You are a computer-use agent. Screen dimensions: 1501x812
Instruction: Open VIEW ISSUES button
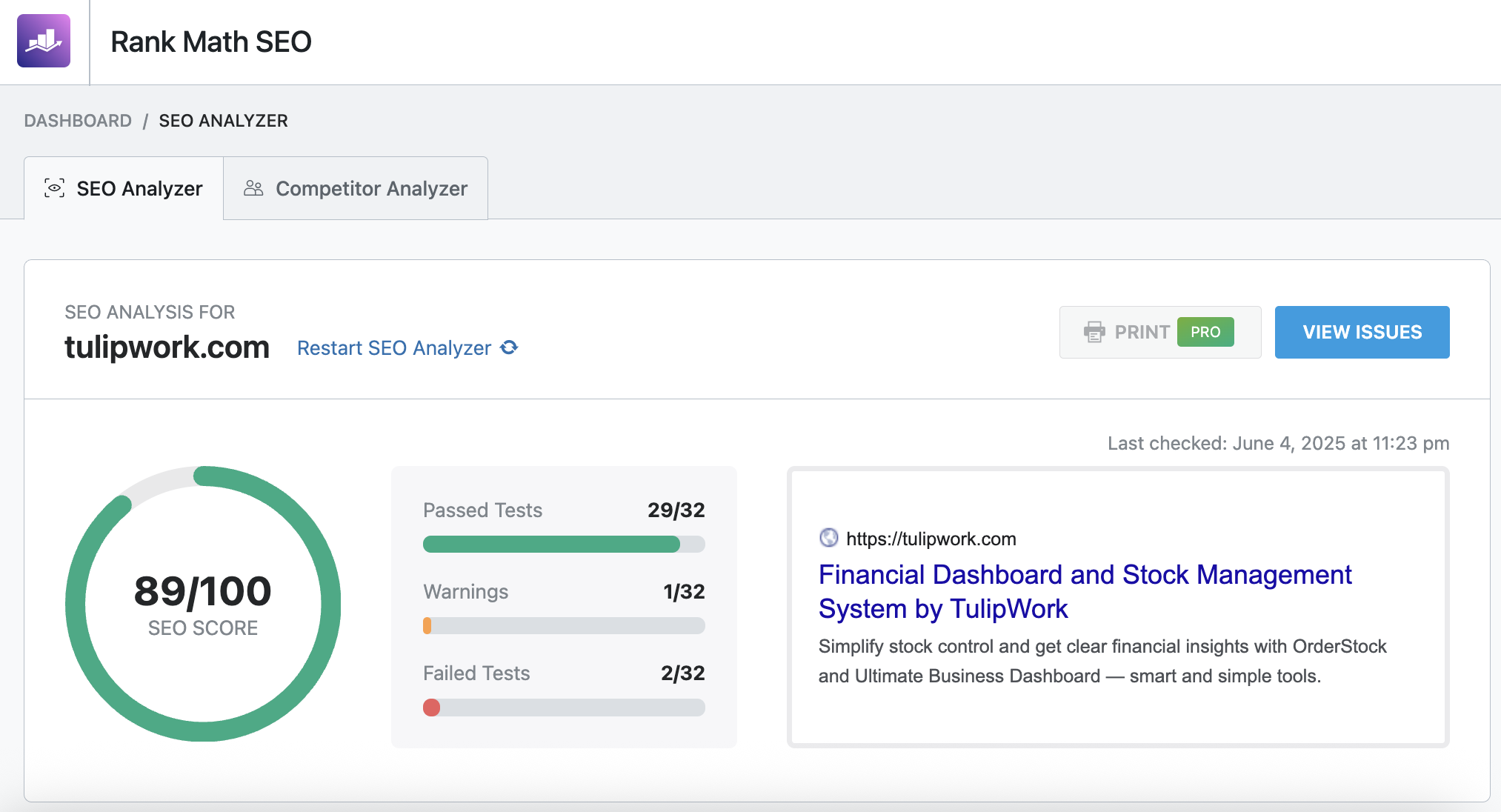[x=1362, y=332]
